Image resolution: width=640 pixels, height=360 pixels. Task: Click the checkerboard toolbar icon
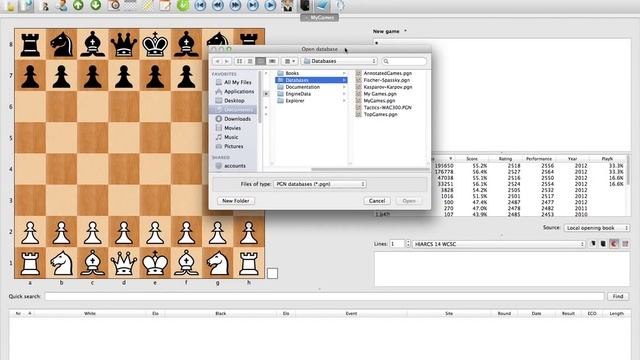(x=131, y=5)
